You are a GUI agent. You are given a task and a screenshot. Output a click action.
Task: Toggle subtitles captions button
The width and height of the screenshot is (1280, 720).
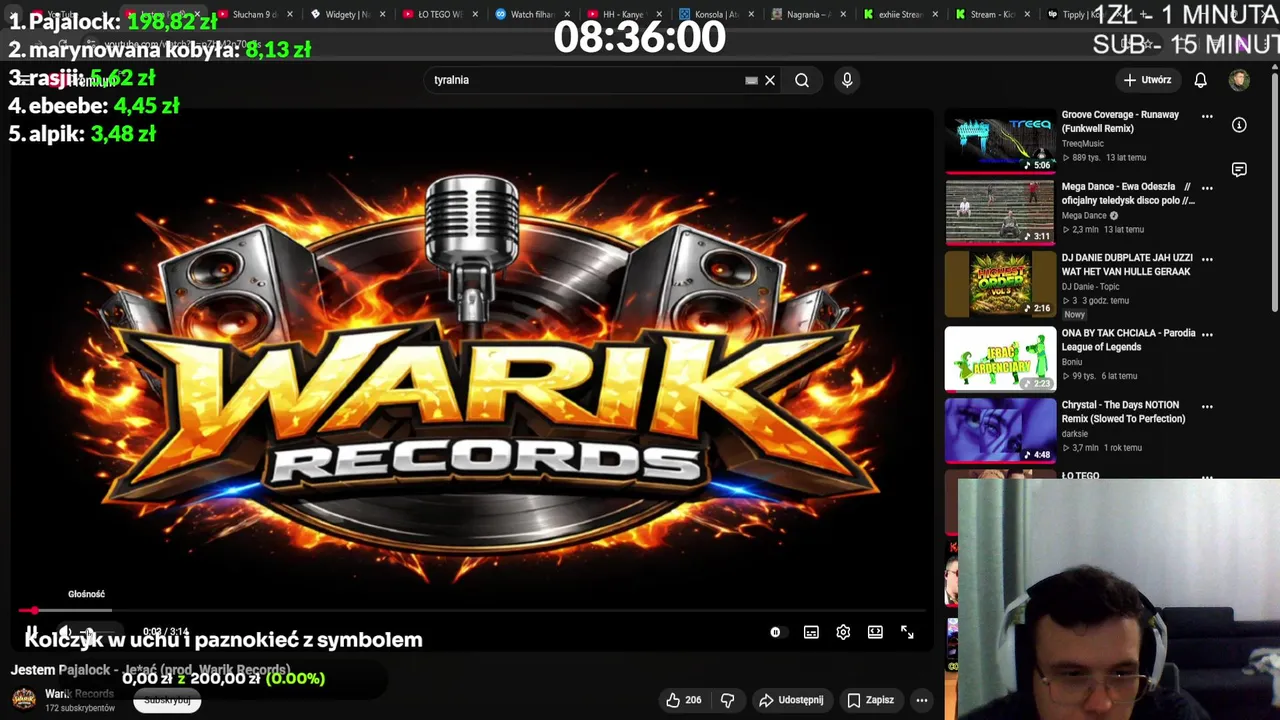click(x=811, y=632)
